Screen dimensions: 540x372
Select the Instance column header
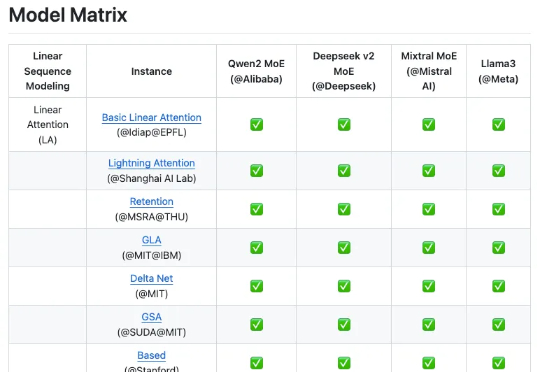152,71
